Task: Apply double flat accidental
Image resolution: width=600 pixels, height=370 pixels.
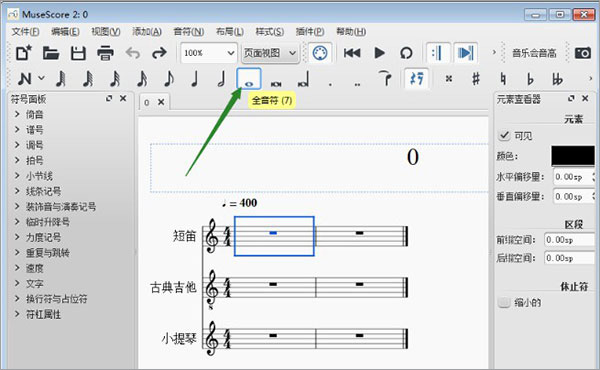Action: tap(557, 79)
